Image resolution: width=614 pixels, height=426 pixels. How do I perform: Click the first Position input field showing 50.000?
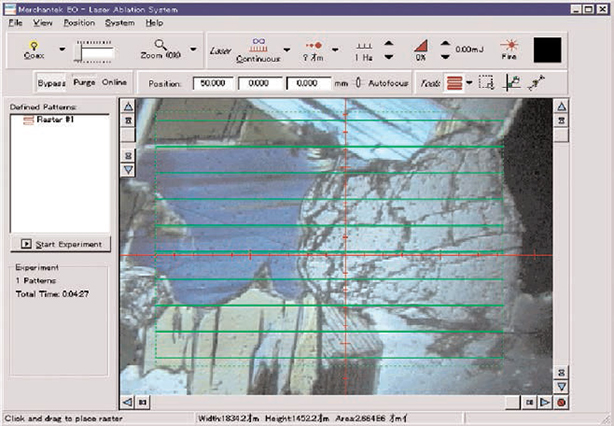[215, 82]
